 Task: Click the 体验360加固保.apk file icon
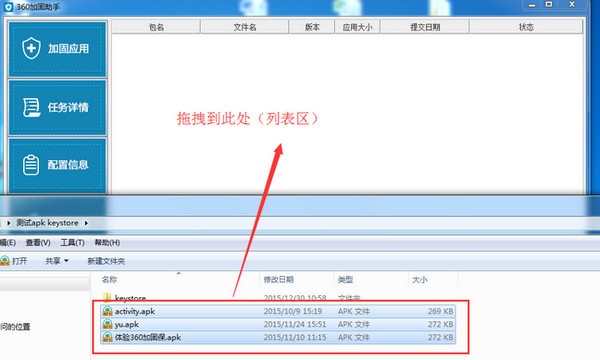(108, 337)
